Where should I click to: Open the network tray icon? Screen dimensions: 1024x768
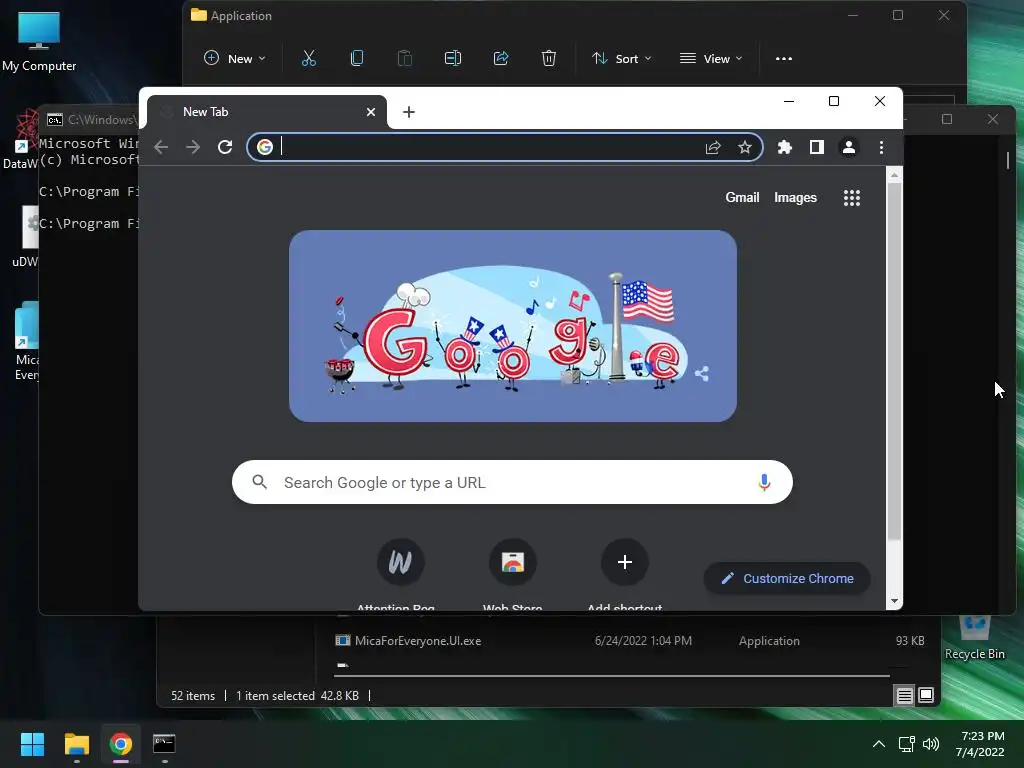tap(906, 744)
